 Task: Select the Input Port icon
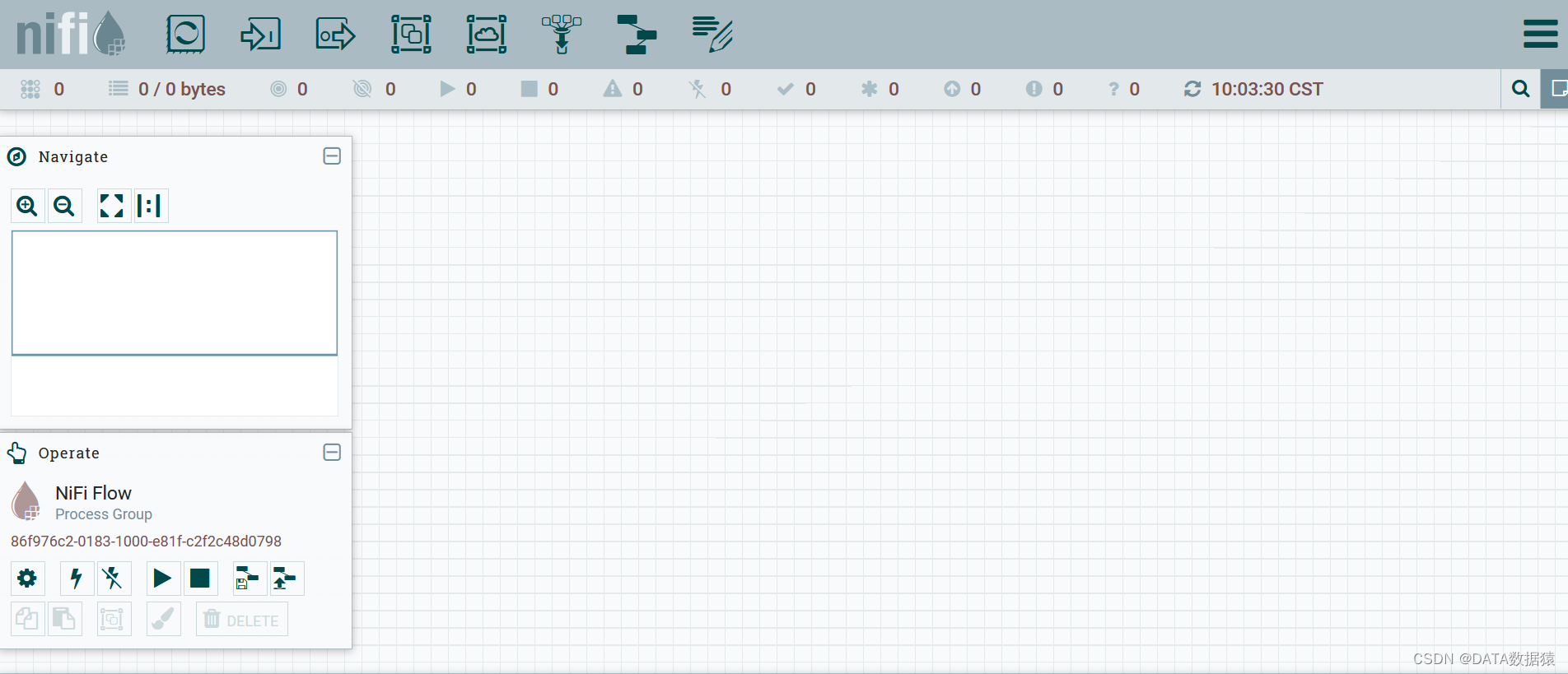tap(260, 35)
